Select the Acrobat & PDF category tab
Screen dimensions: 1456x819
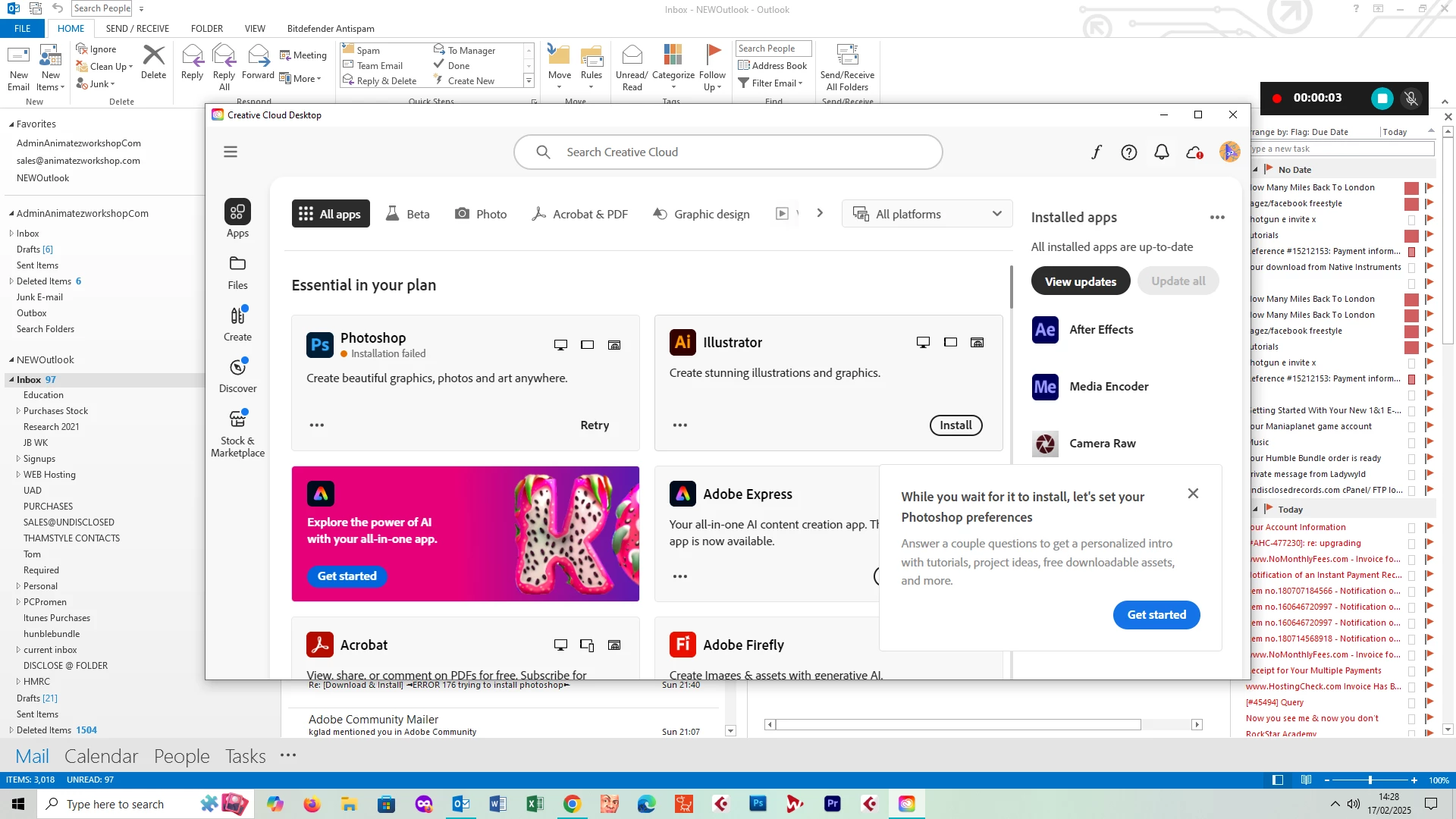point(580,214)
